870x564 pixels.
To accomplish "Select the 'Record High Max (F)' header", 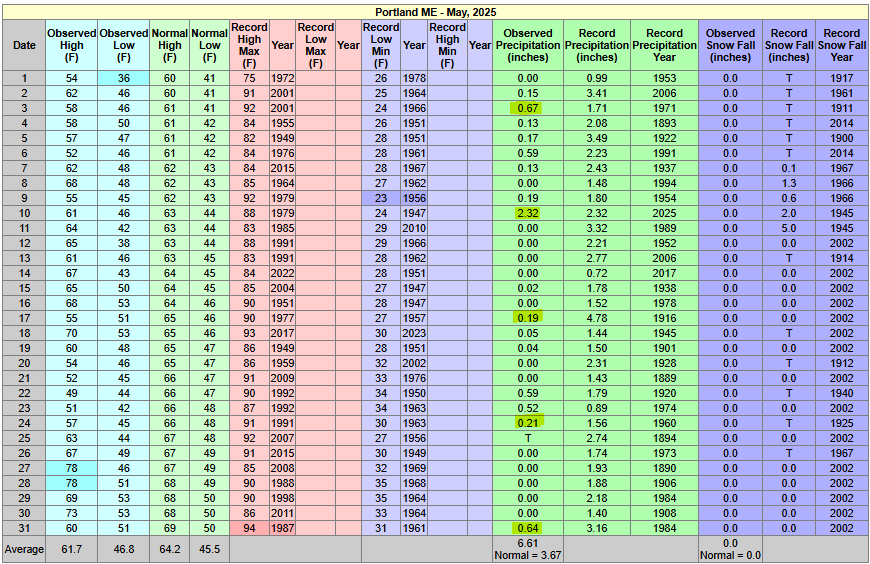I will (249, 45).
